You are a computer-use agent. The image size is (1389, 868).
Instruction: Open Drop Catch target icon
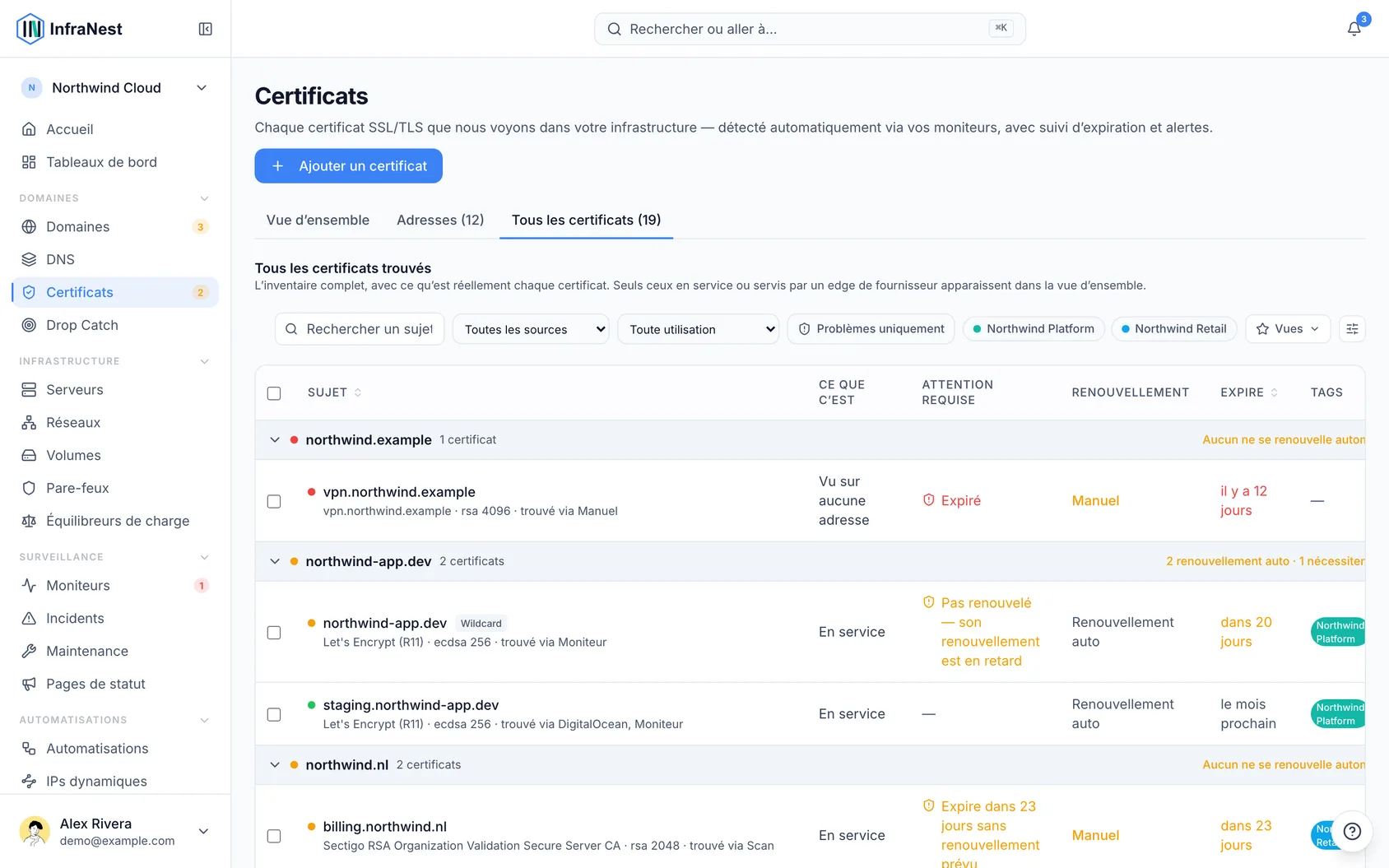(x=29, y=325)
